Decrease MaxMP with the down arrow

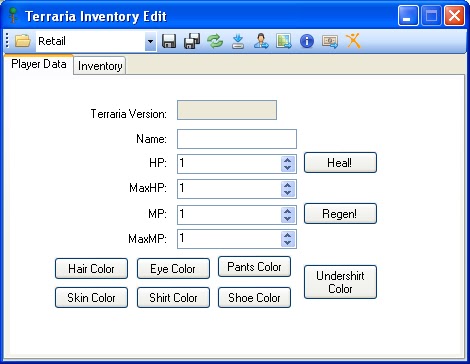tap(288, 243)
